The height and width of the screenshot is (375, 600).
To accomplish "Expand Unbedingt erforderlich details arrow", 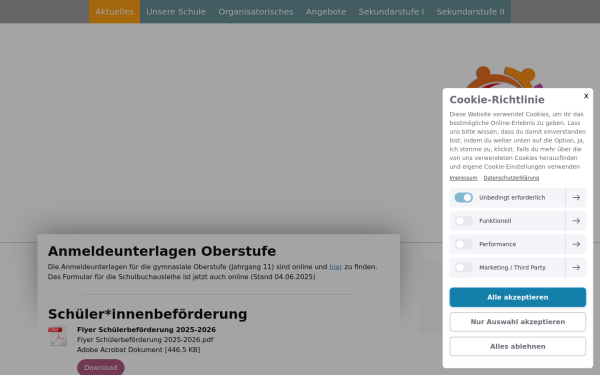I will [x=576, y=197].
